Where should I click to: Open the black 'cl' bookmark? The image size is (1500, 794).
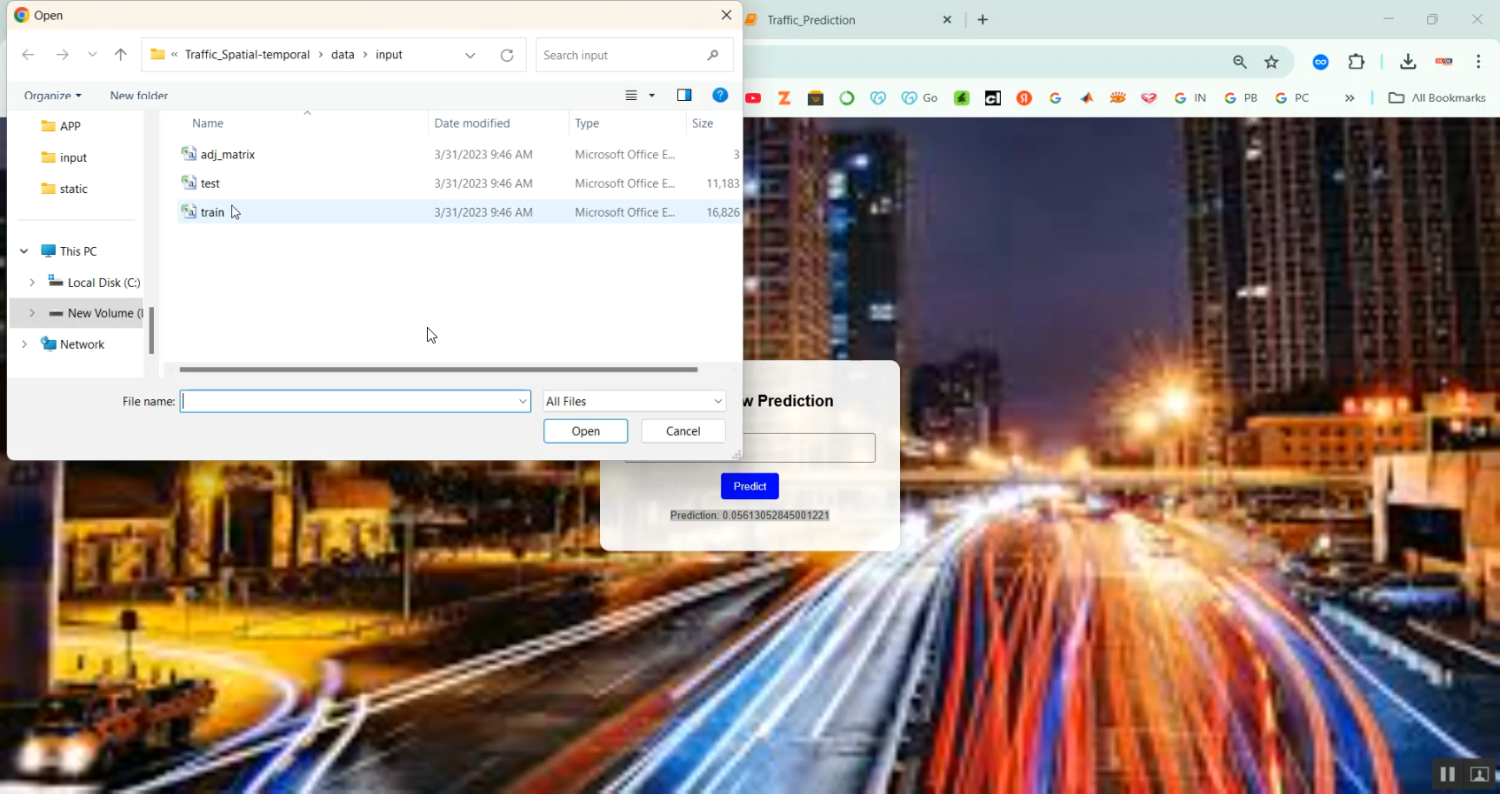(x=993, y=98)
